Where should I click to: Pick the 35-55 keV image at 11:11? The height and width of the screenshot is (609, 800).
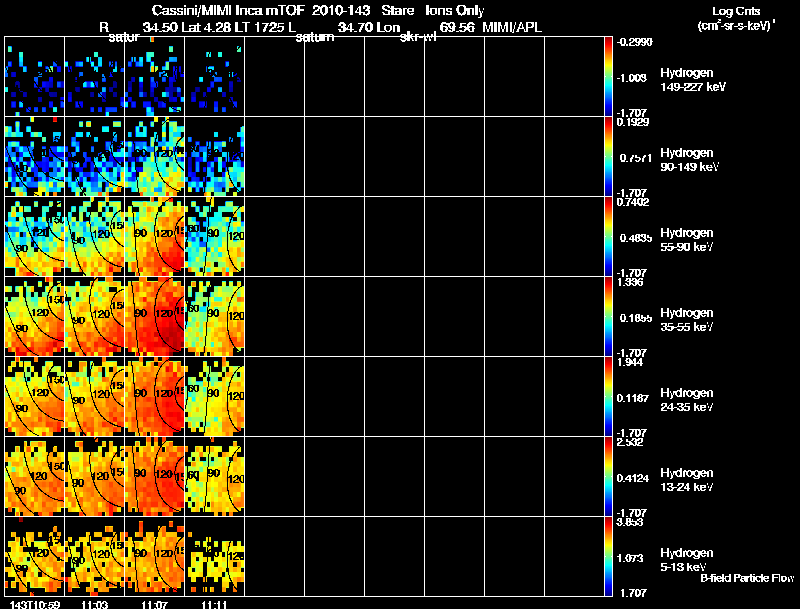[215, 317]
